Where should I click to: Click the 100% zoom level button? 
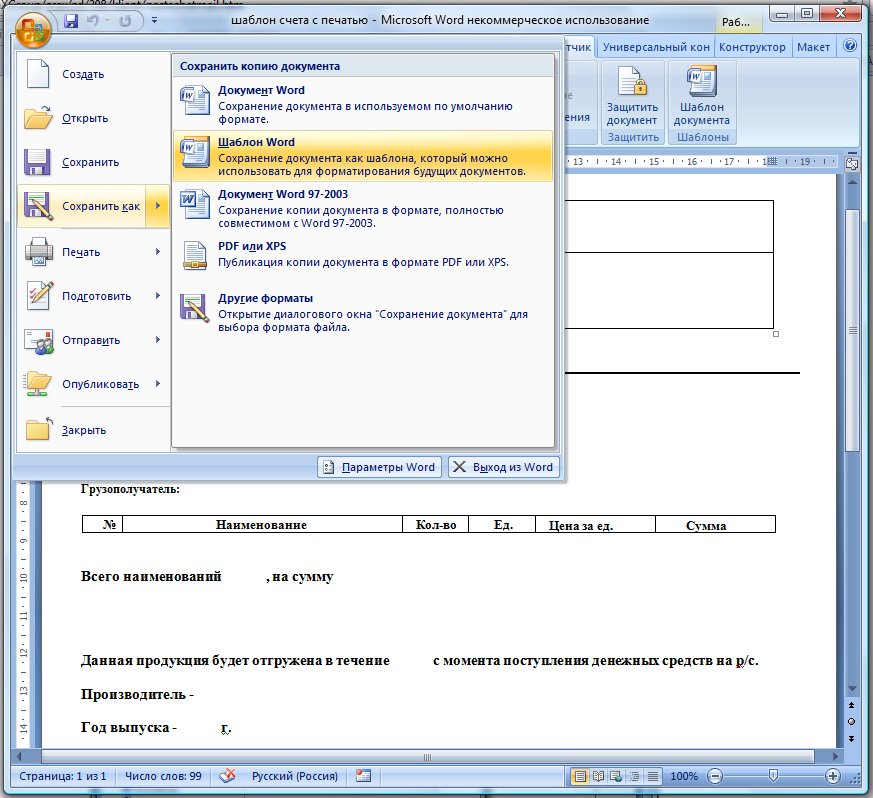click(x=684, y=776)
